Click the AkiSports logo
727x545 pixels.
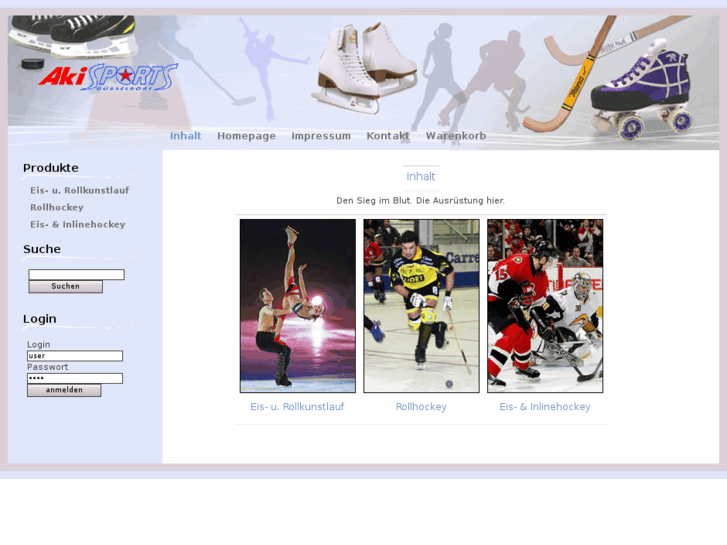[108, 77]
